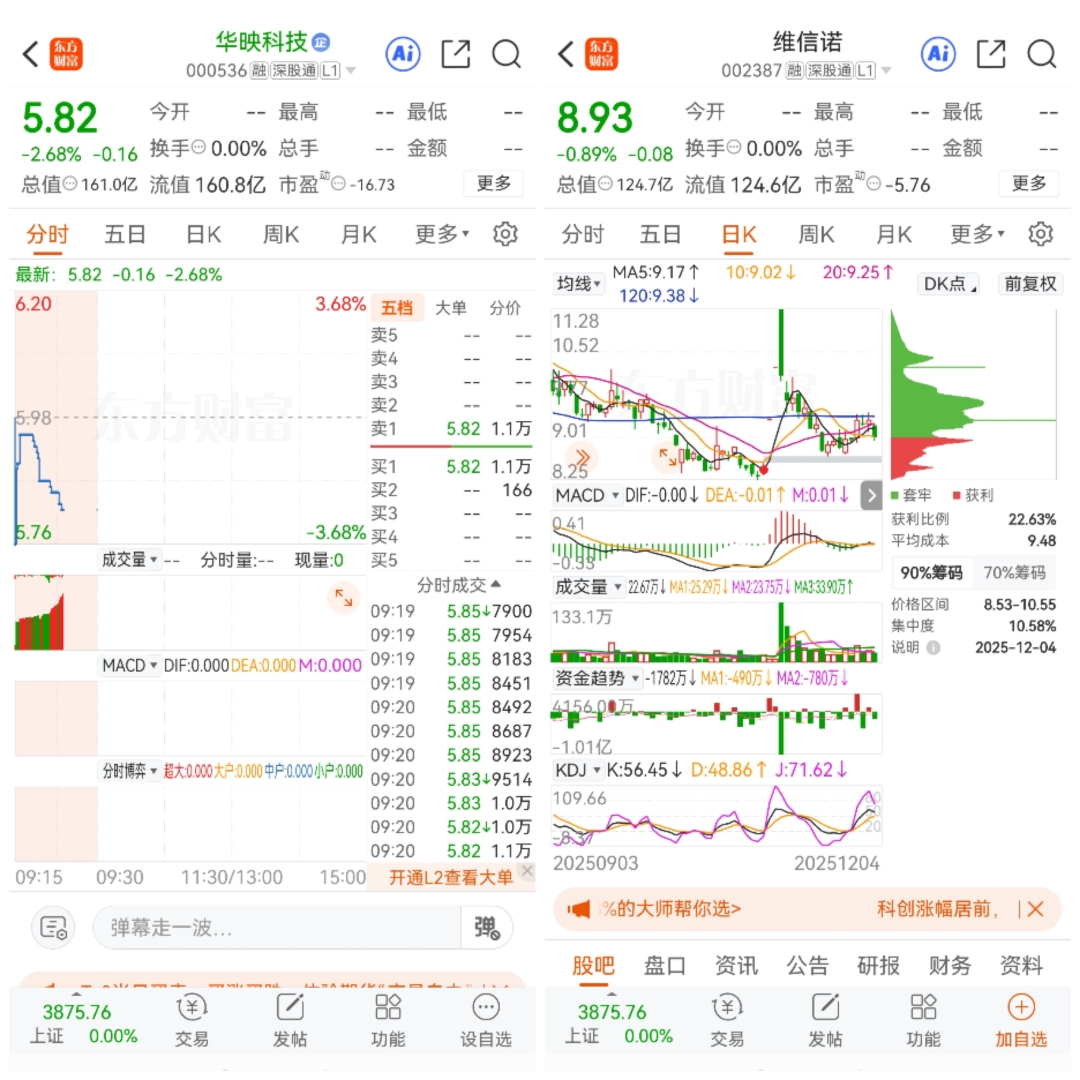
Task: Open the danmaku list icon
Action: [53, 927]
